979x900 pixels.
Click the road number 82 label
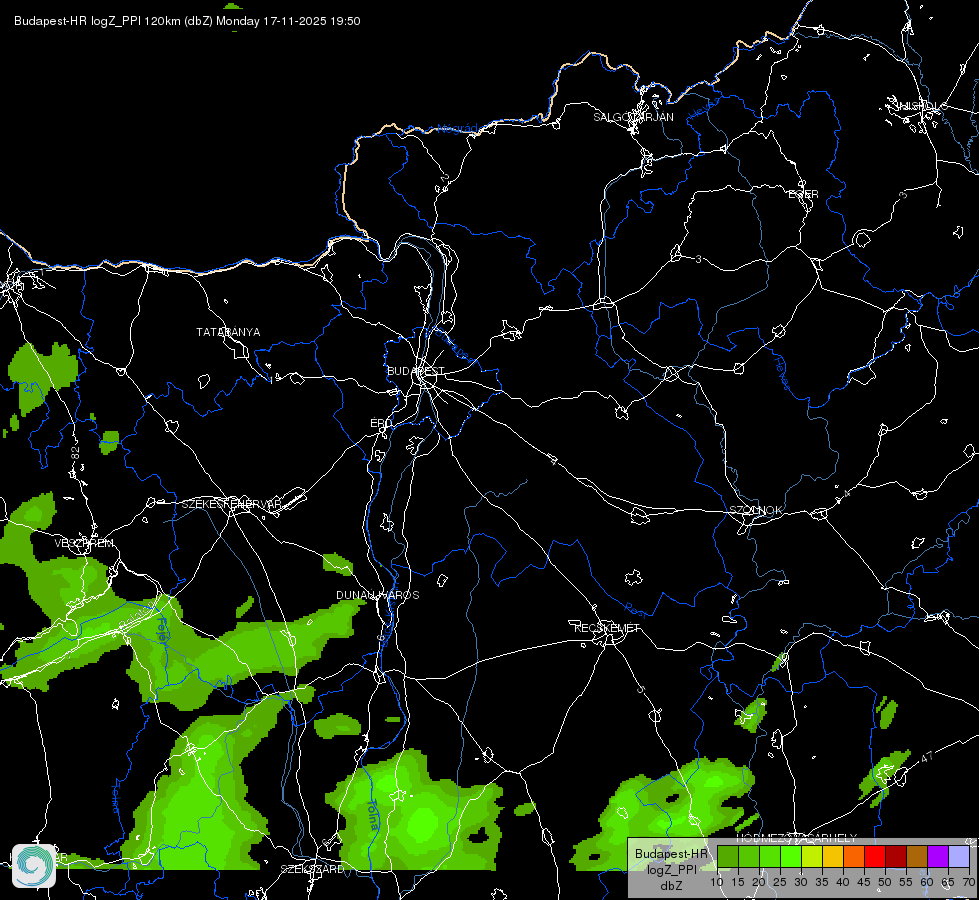pyautogui.click(x=76, y=454)
